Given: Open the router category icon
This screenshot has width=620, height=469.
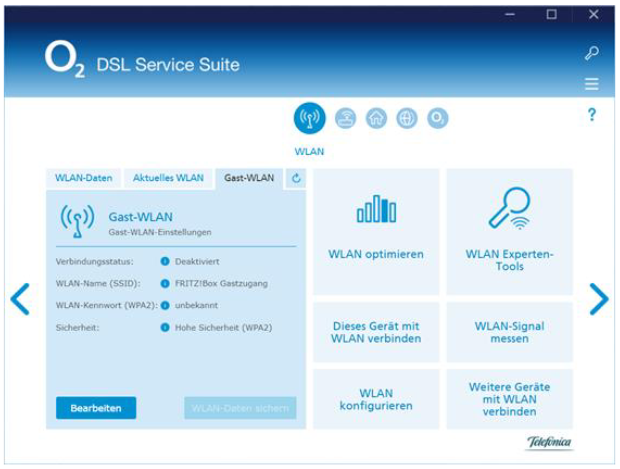Looking at the screenshot, I should [x=346, y=118].
